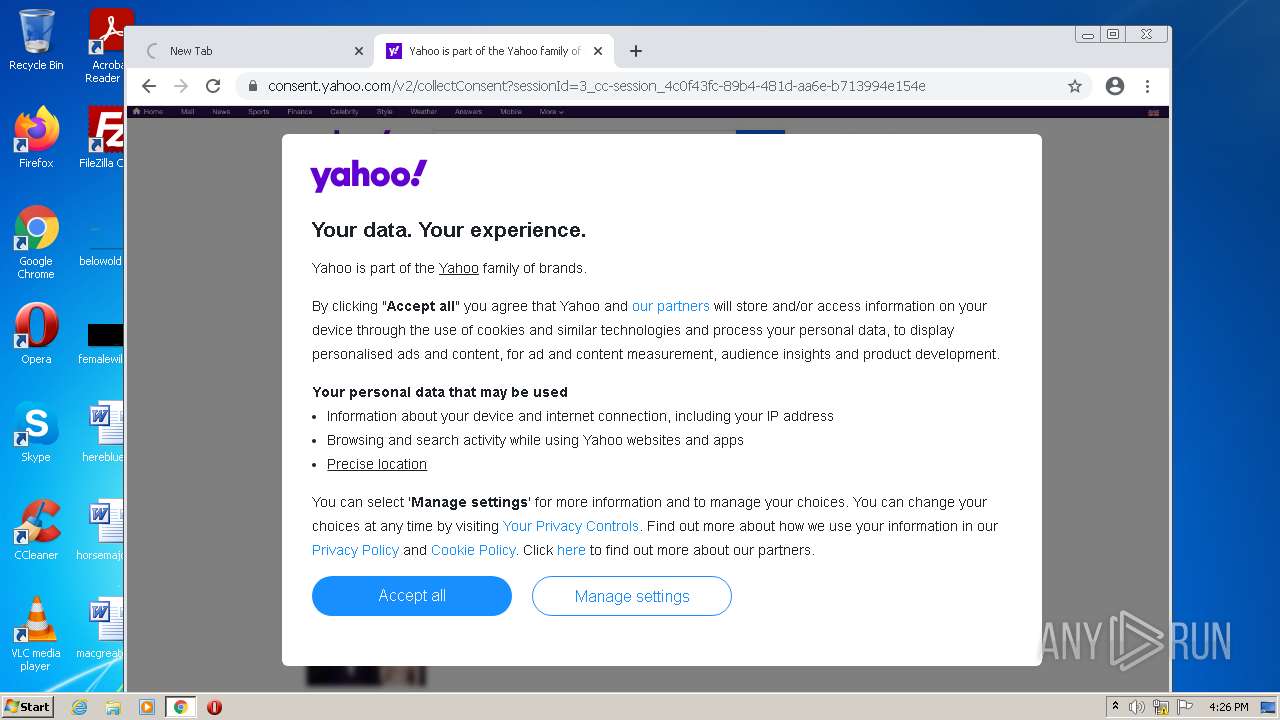Open the Firefox desktop shortcut
Screen dimensions: 1280x720
tap(36, 138)
